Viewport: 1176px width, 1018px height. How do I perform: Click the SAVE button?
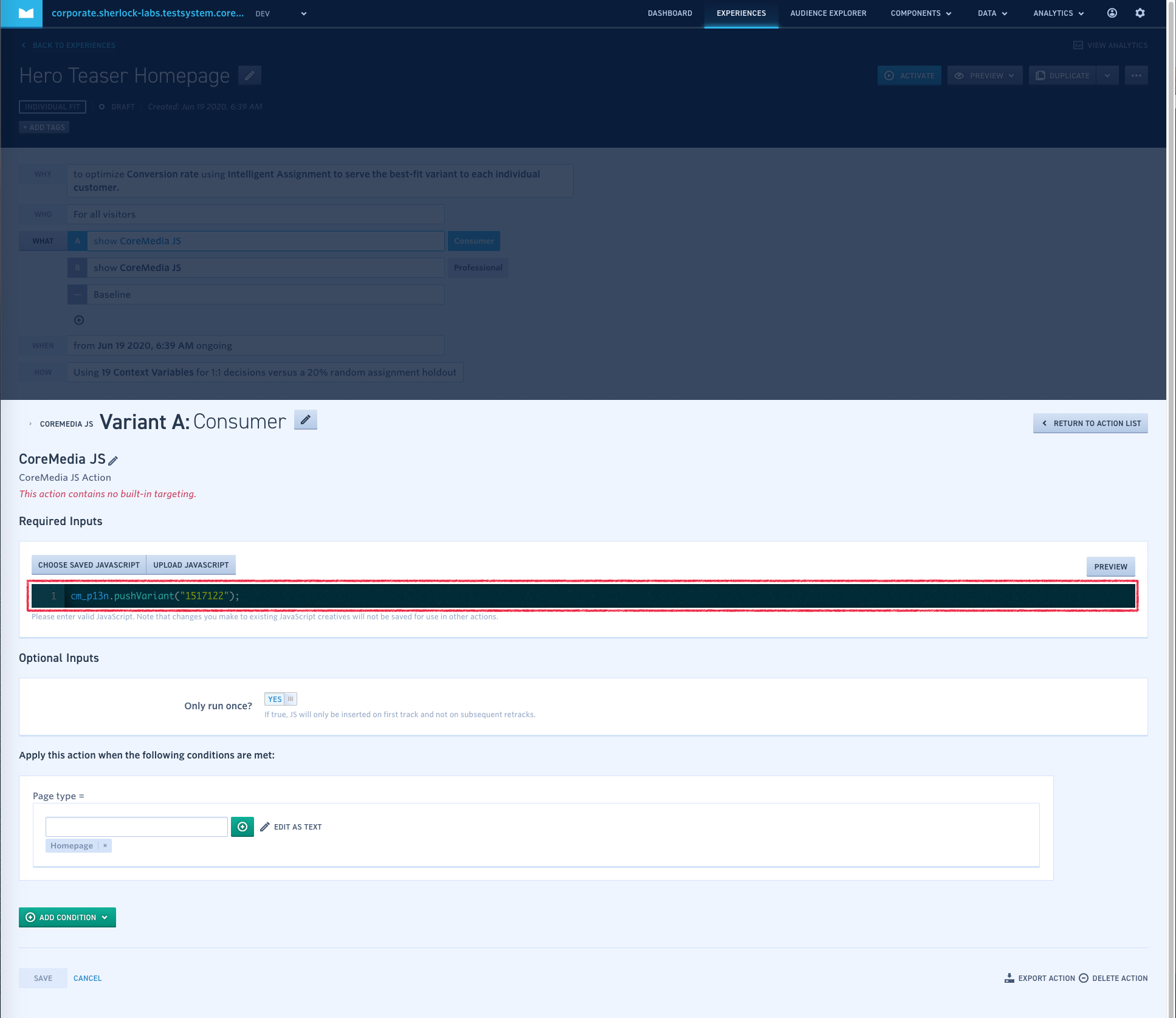43,977
